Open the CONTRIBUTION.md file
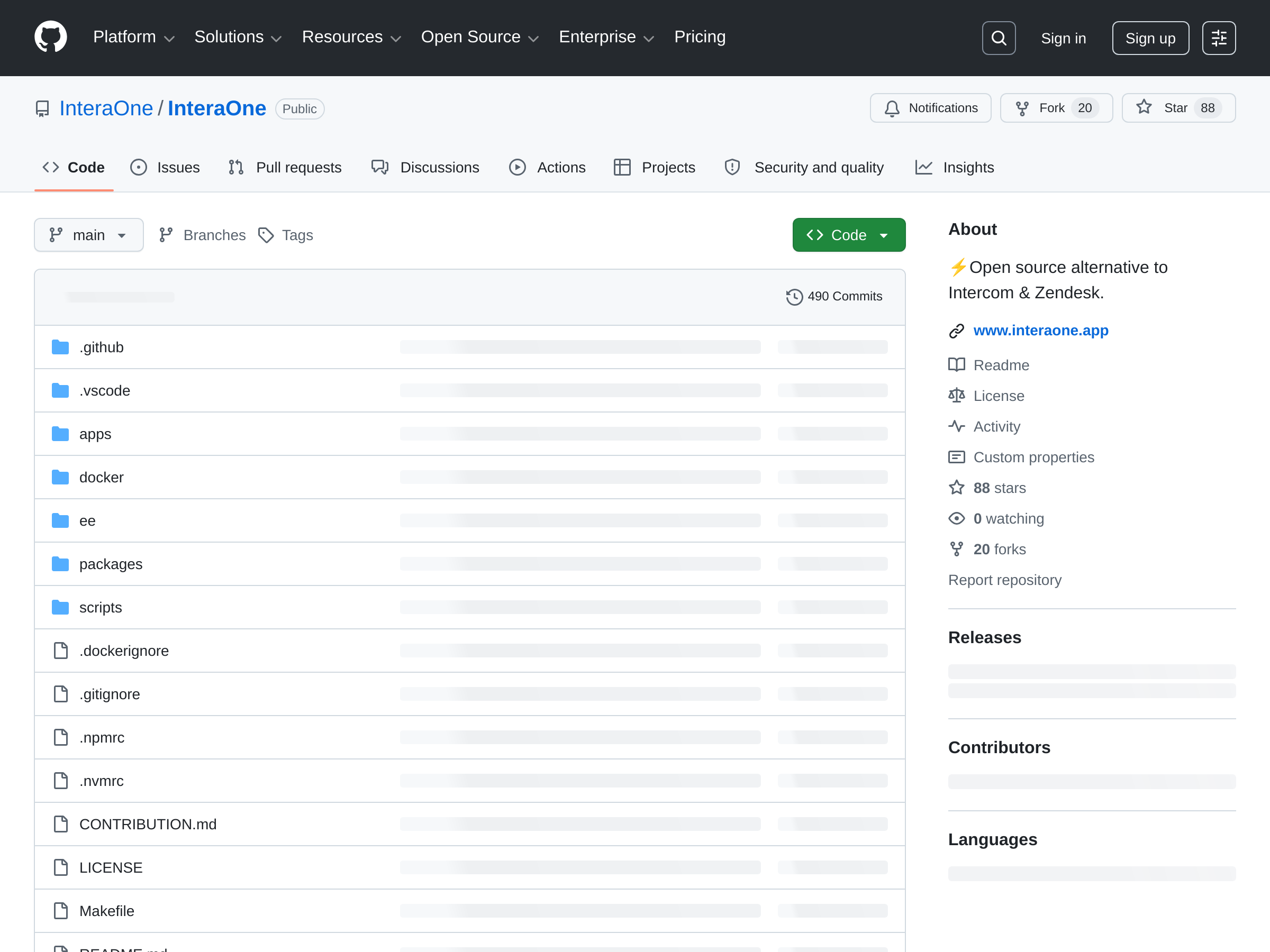Viewport: 1270px width, 952px height. point(148,824)
